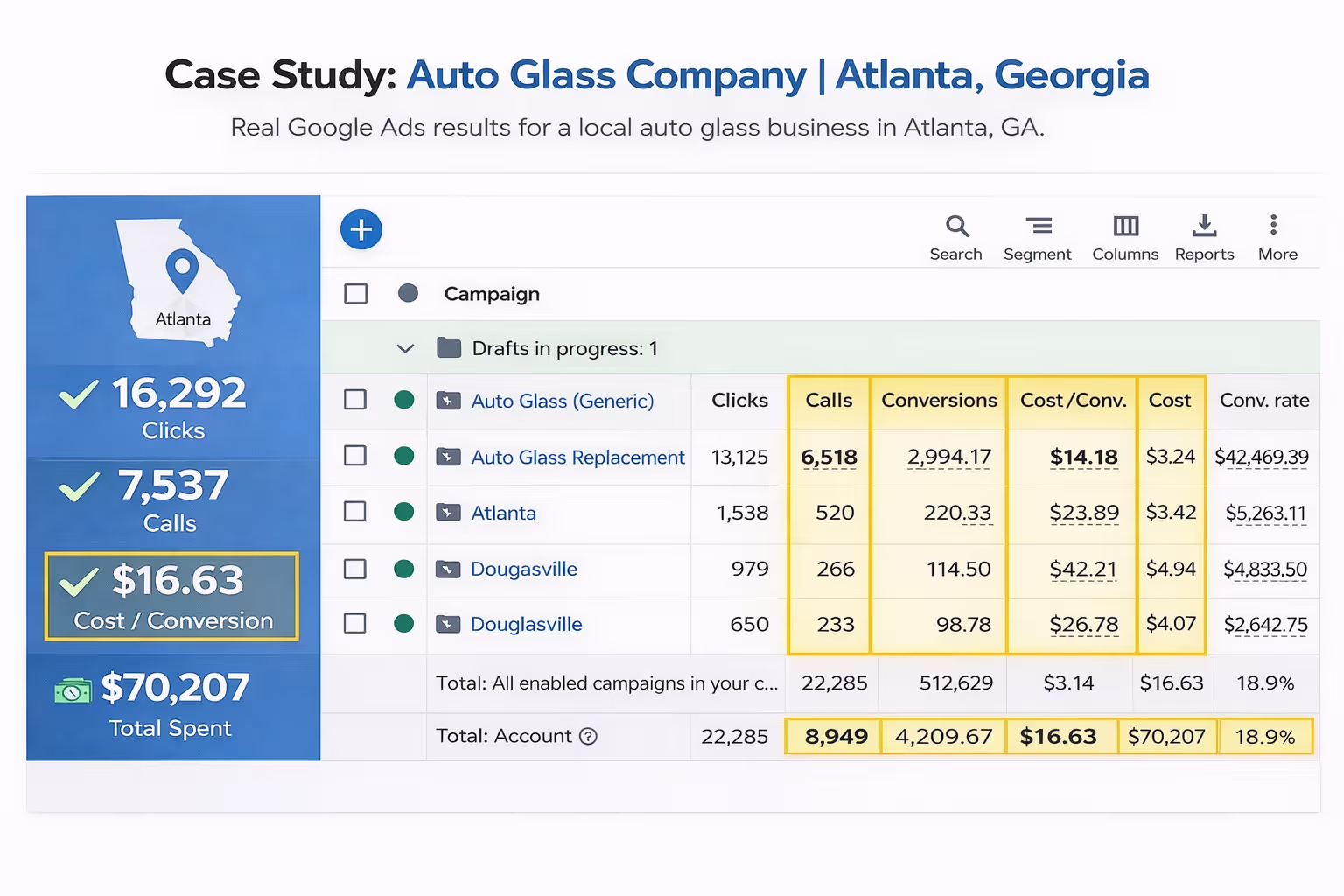The width and height of the screenshot is (1344, 896).
Task: Click the blue plus new campaign button
Action: pyautogui.click(x=360, y=230)
